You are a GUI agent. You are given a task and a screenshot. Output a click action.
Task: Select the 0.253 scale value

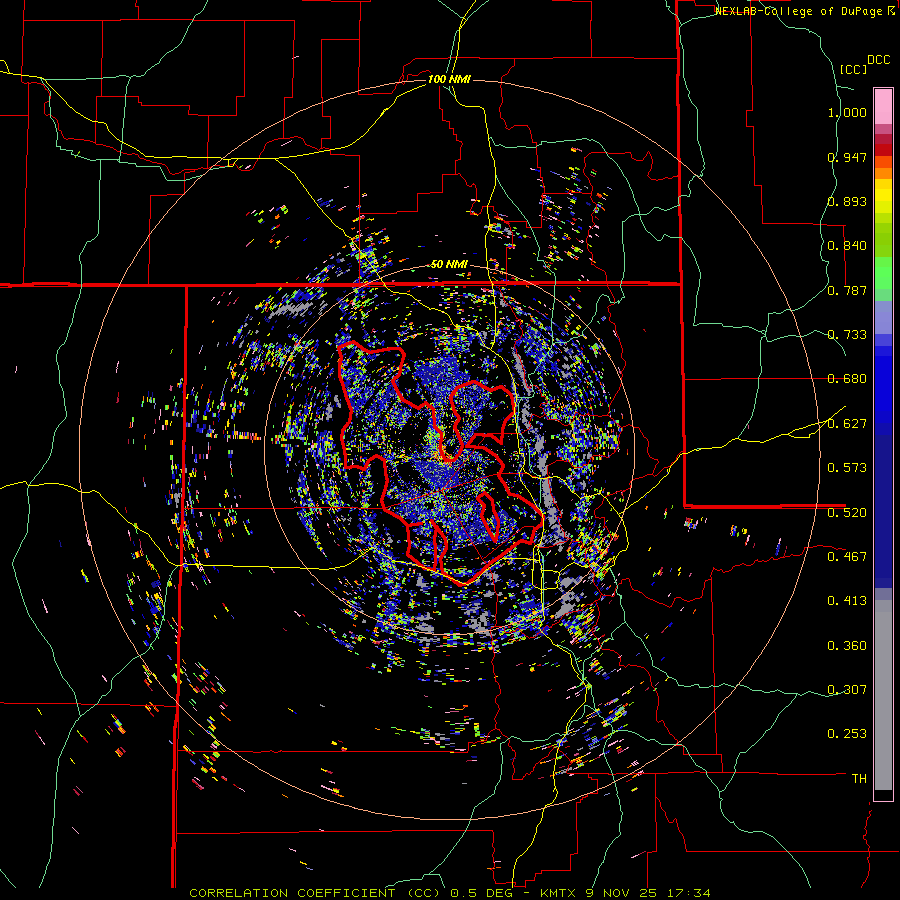(x=847, y=734)
